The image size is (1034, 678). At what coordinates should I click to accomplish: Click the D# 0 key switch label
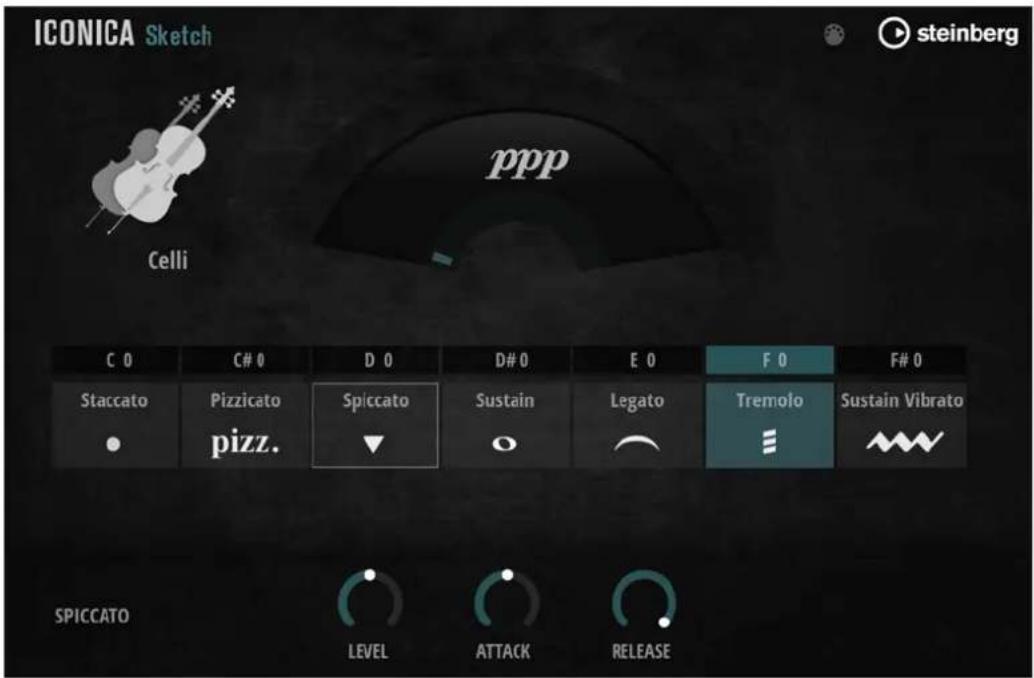click(511, 360)
